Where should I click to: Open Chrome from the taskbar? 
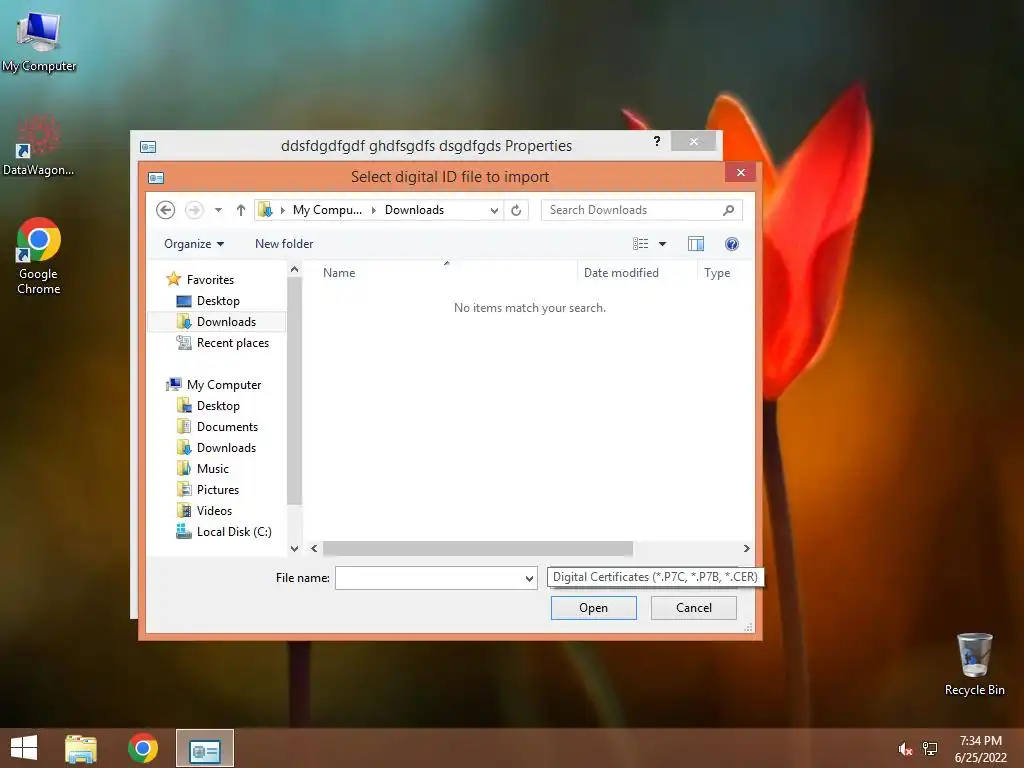pyautogui.click(x=142, y=748)
